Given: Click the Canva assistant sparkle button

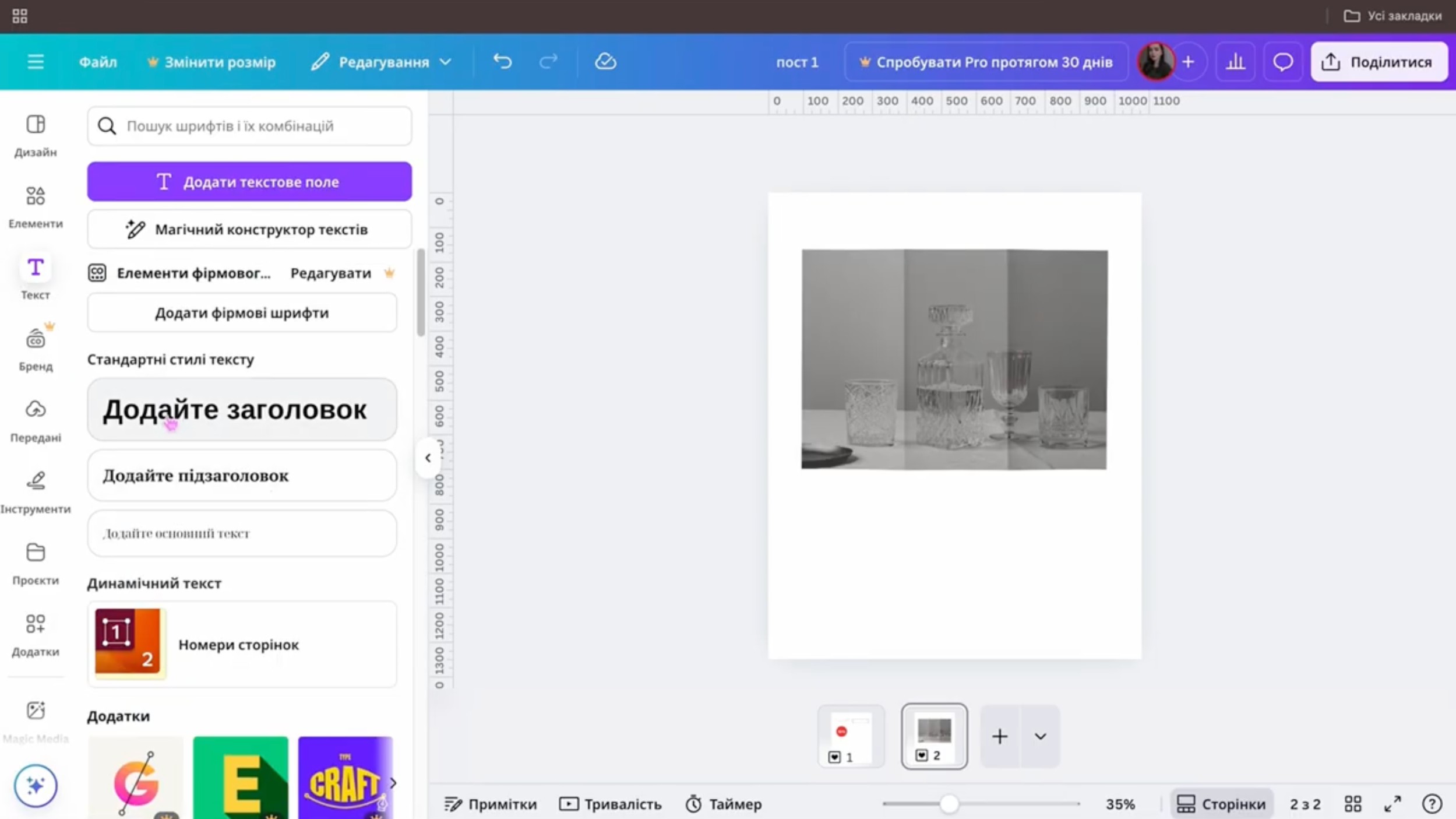Looking at the screenshot, I should tap(36, 785).
